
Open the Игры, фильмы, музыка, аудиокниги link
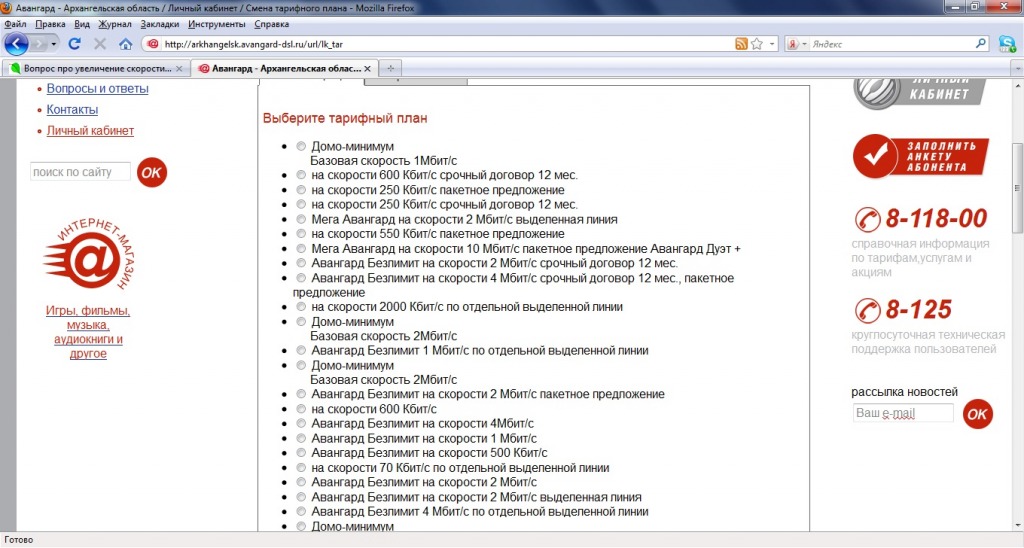click(88, 332)
